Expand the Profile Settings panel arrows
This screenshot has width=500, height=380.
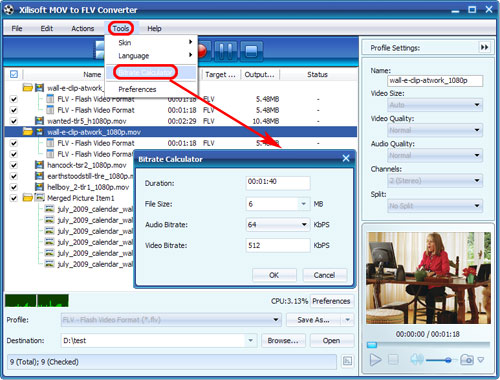484,47
